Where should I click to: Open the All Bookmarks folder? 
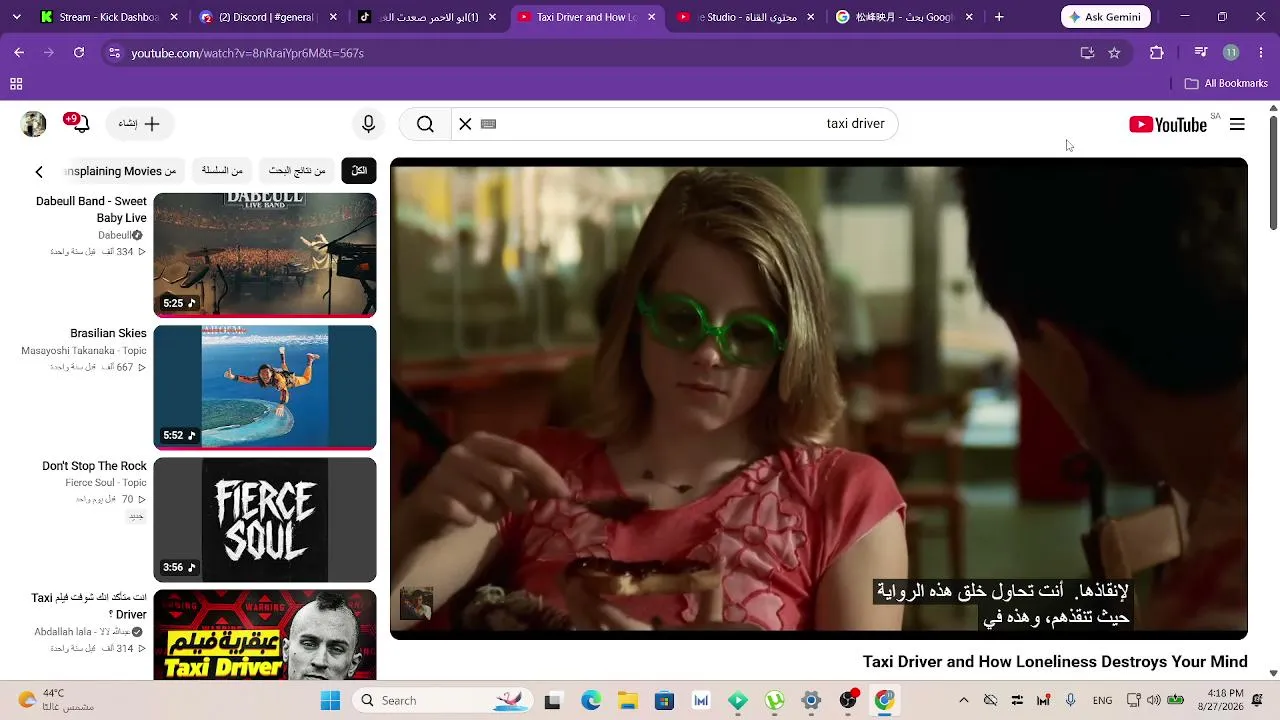1226,84
